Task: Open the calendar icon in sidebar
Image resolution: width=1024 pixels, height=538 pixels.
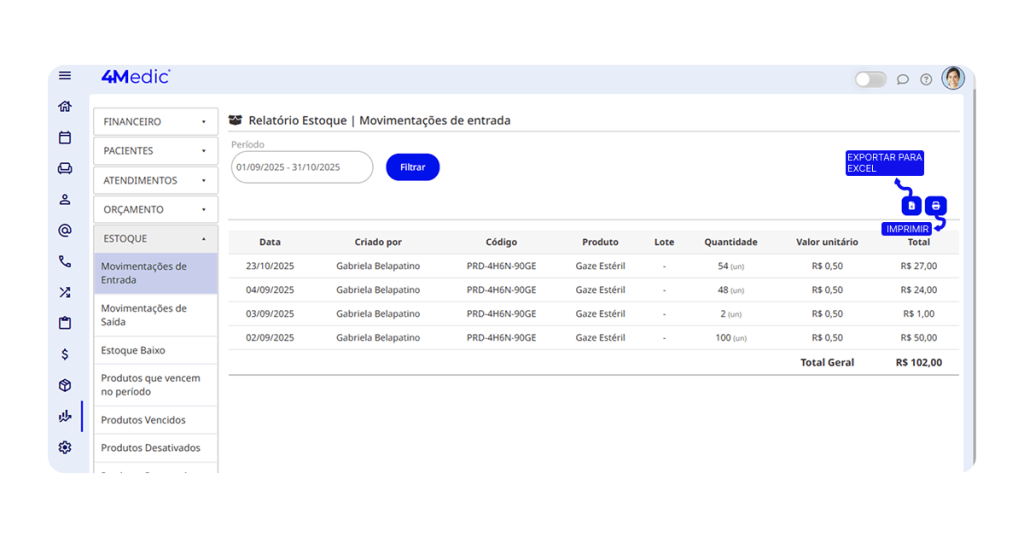Action: (65, 138)
